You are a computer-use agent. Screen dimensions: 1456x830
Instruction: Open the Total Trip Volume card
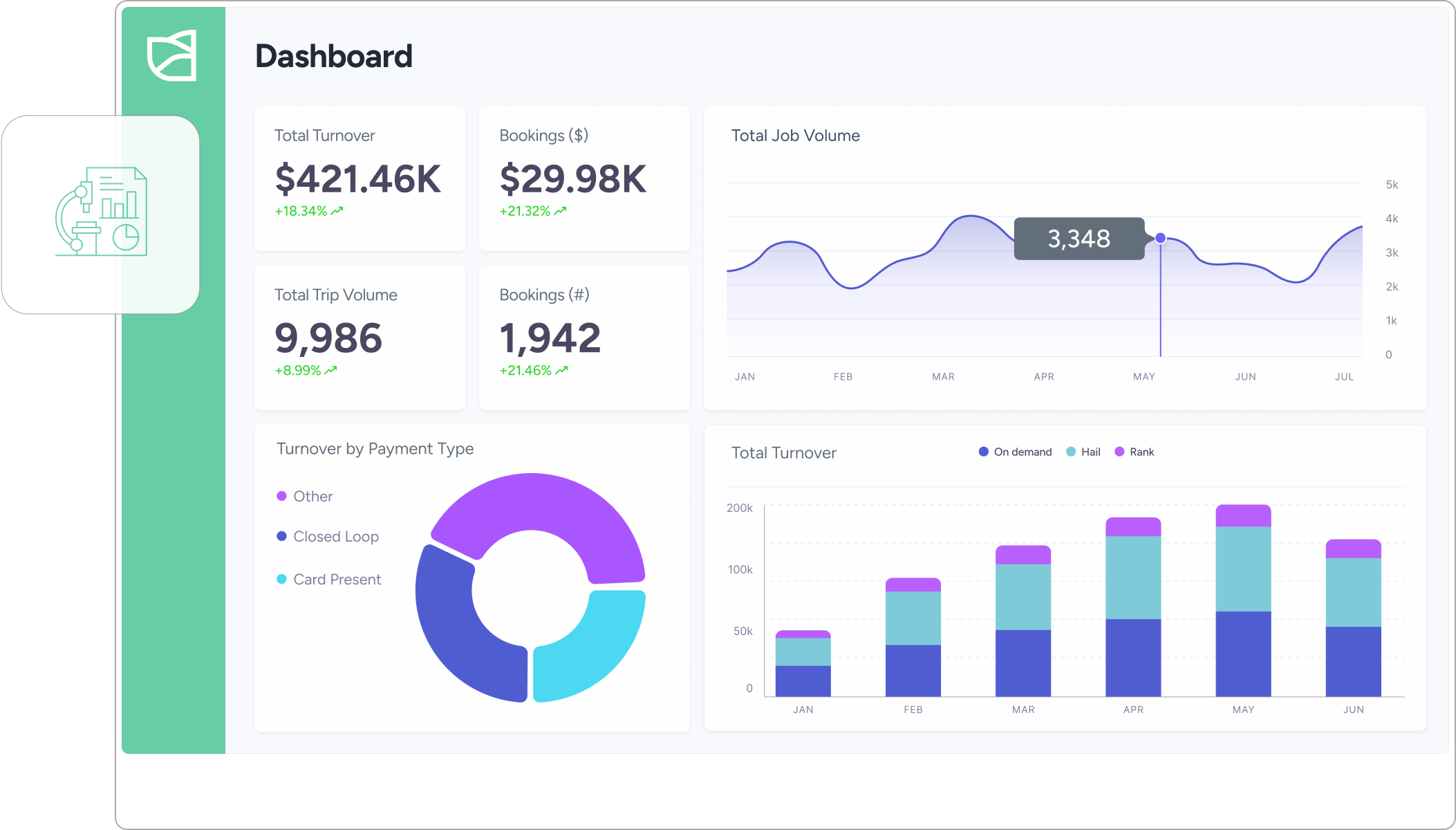point(360,338)
